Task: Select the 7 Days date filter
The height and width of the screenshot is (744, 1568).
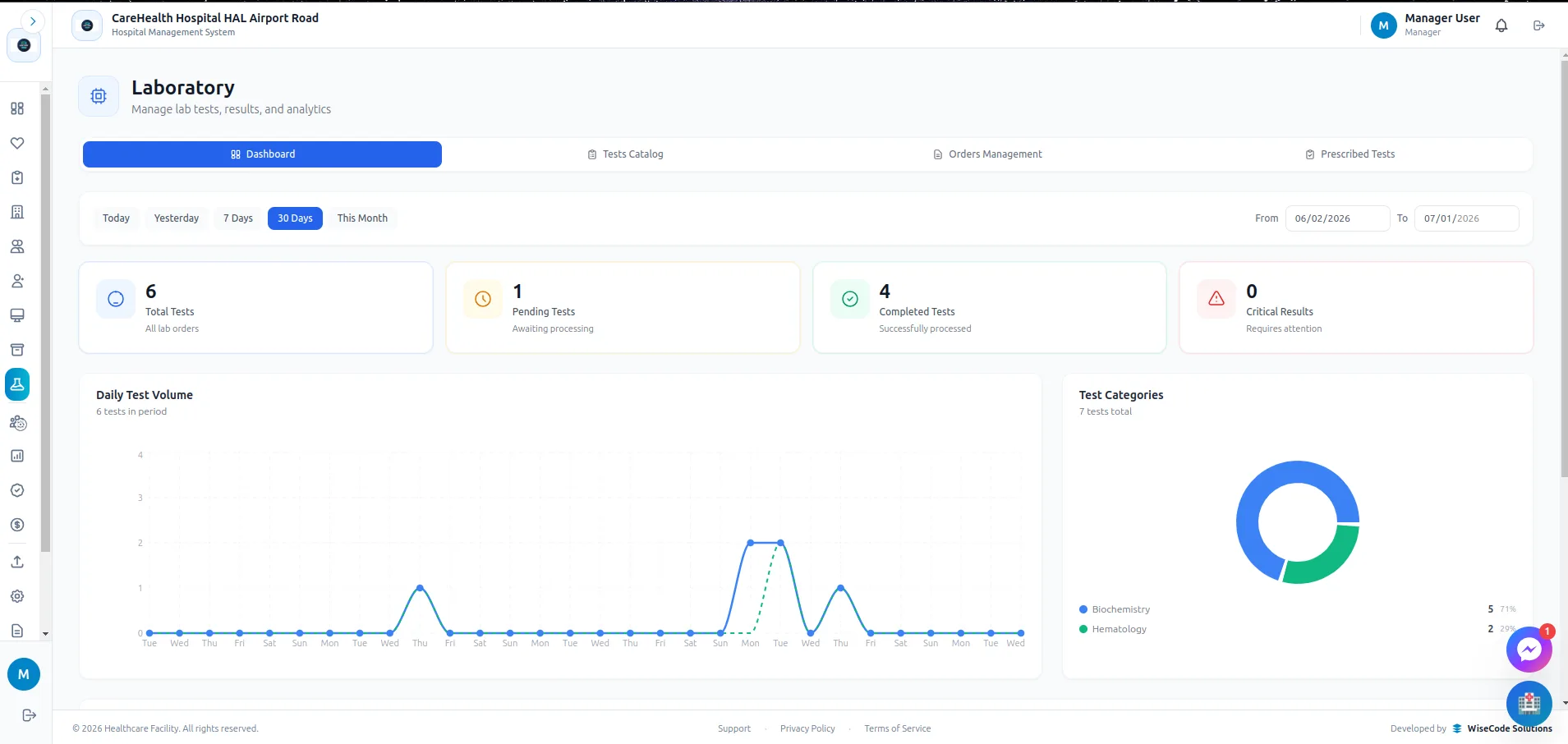Action: tap(238, 218)
